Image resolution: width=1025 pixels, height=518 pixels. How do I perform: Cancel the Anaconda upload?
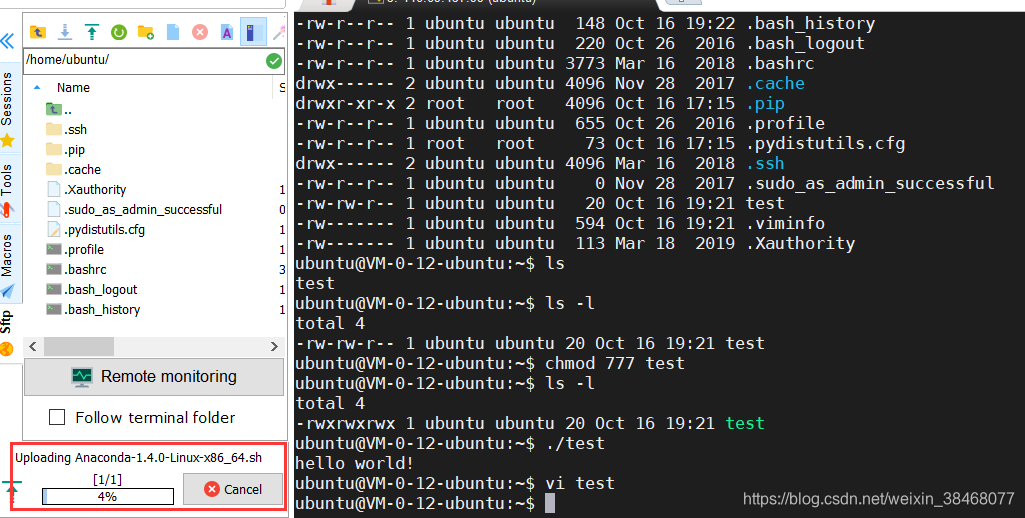point(233,489)
